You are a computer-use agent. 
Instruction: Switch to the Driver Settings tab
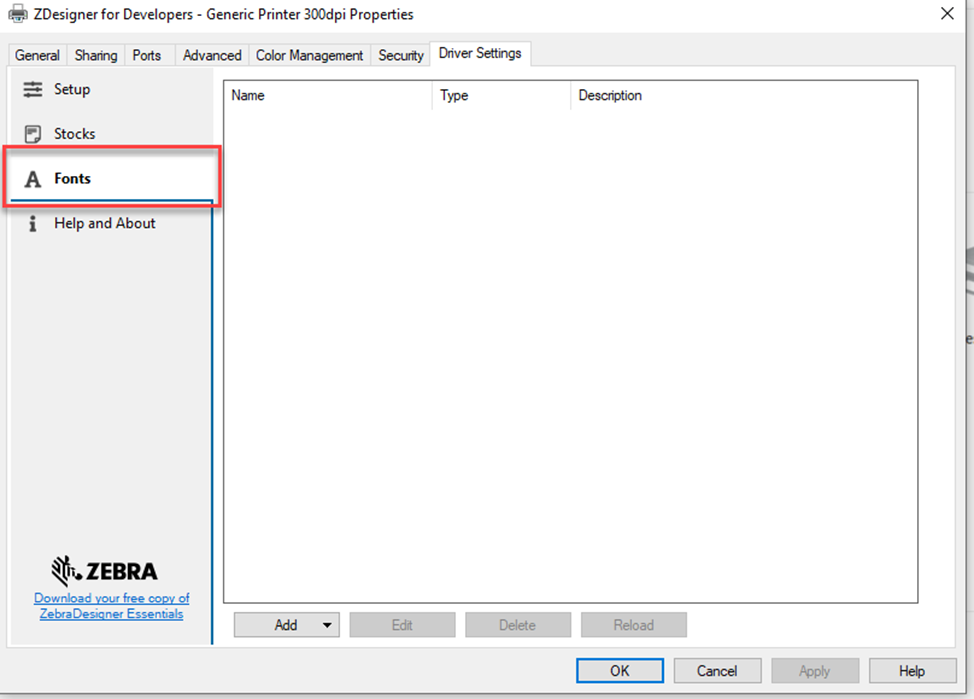(x=480, y=54)
